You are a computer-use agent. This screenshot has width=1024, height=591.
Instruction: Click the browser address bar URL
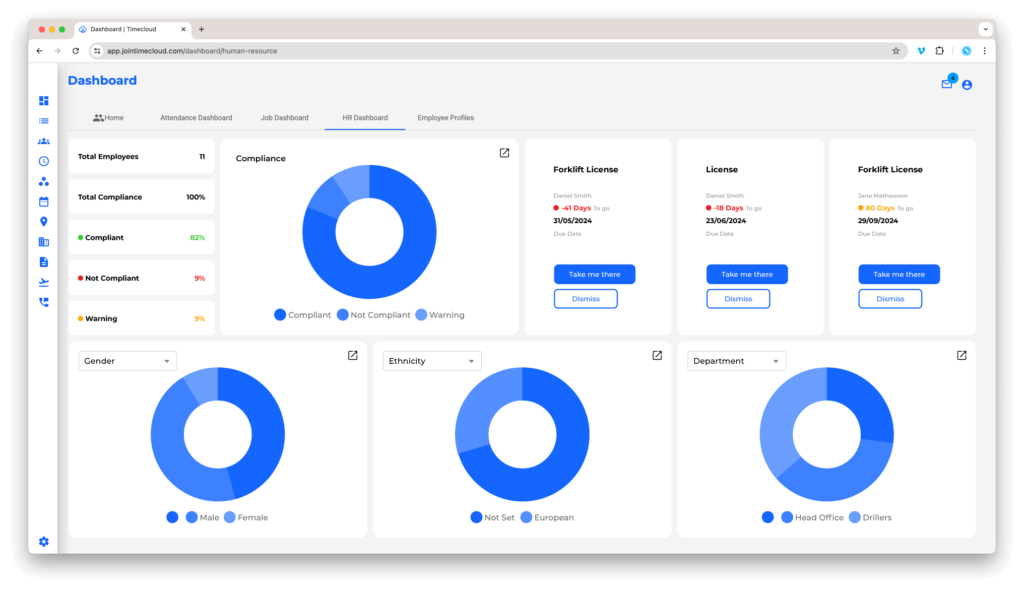[192, 51]
